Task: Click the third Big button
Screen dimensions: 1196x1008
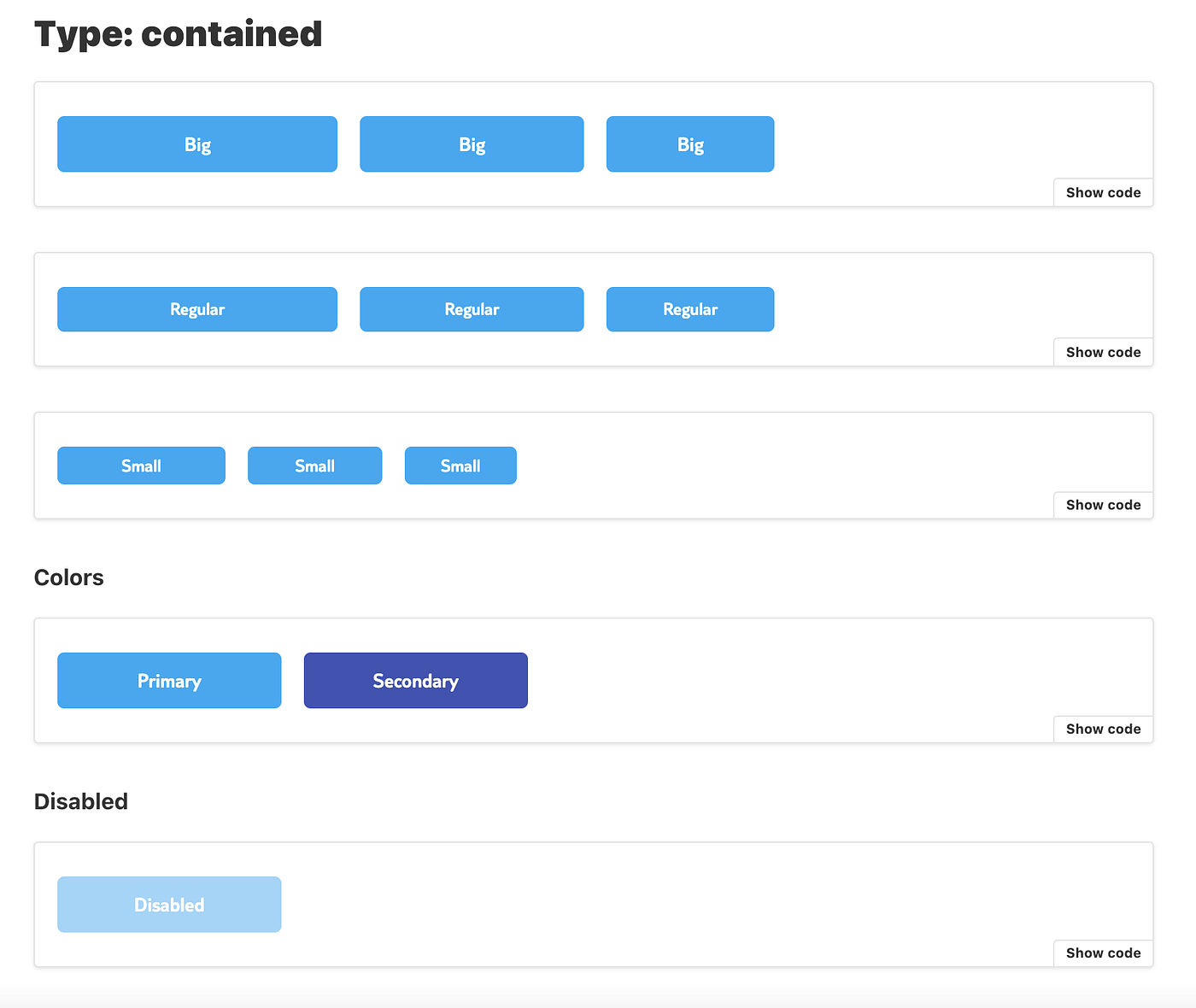Action: pyautogui.click(x=689, y=144)
